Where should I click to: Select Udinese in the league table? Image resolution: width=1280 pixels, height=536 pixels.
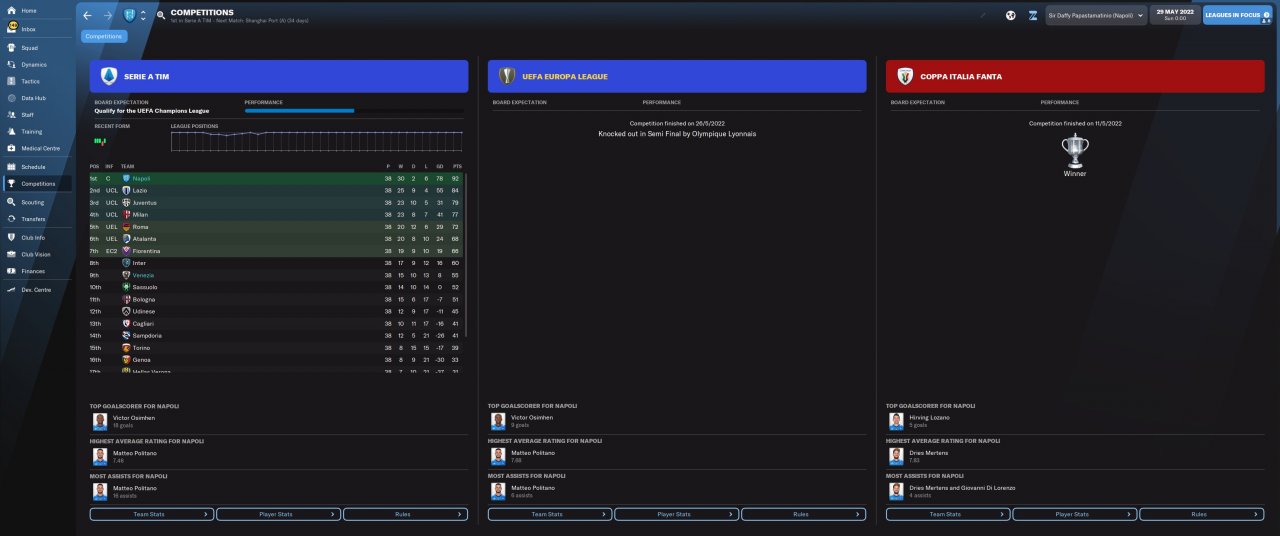click(x=276, y=311)
